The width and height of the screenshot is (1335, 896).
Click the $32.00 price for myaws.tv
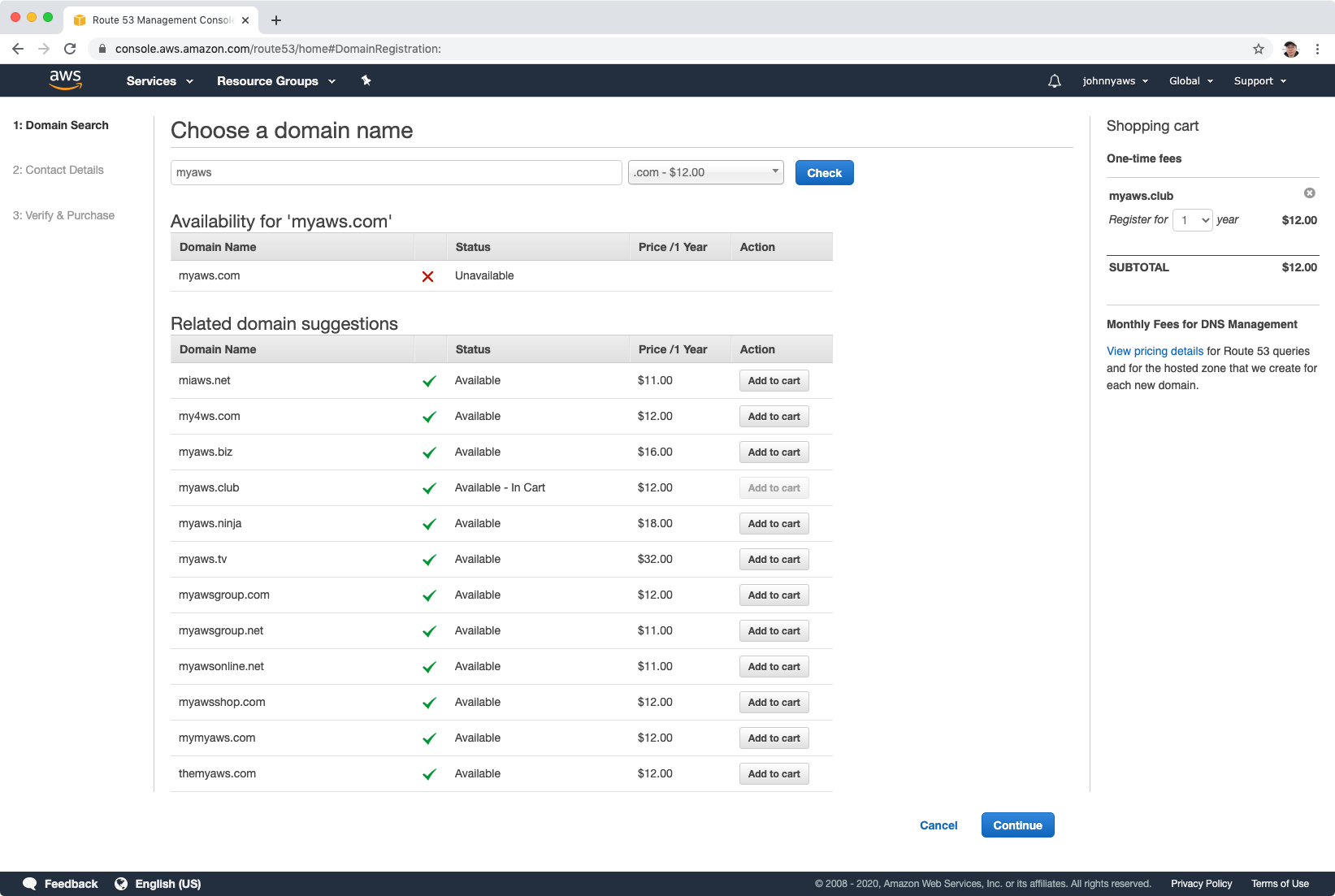tap(655, 560)
